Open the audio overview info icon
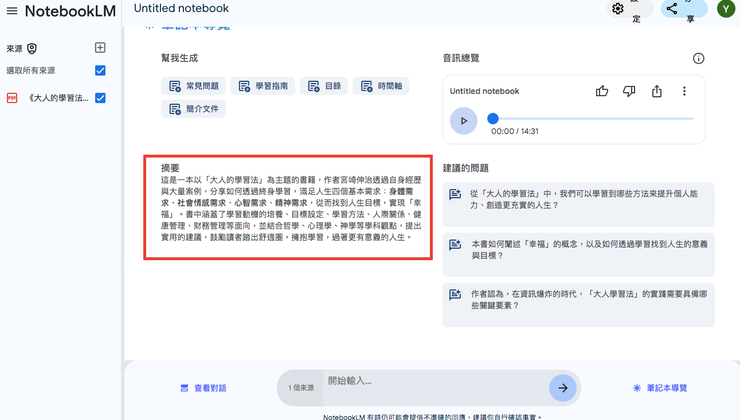 [x=698, y=59]
